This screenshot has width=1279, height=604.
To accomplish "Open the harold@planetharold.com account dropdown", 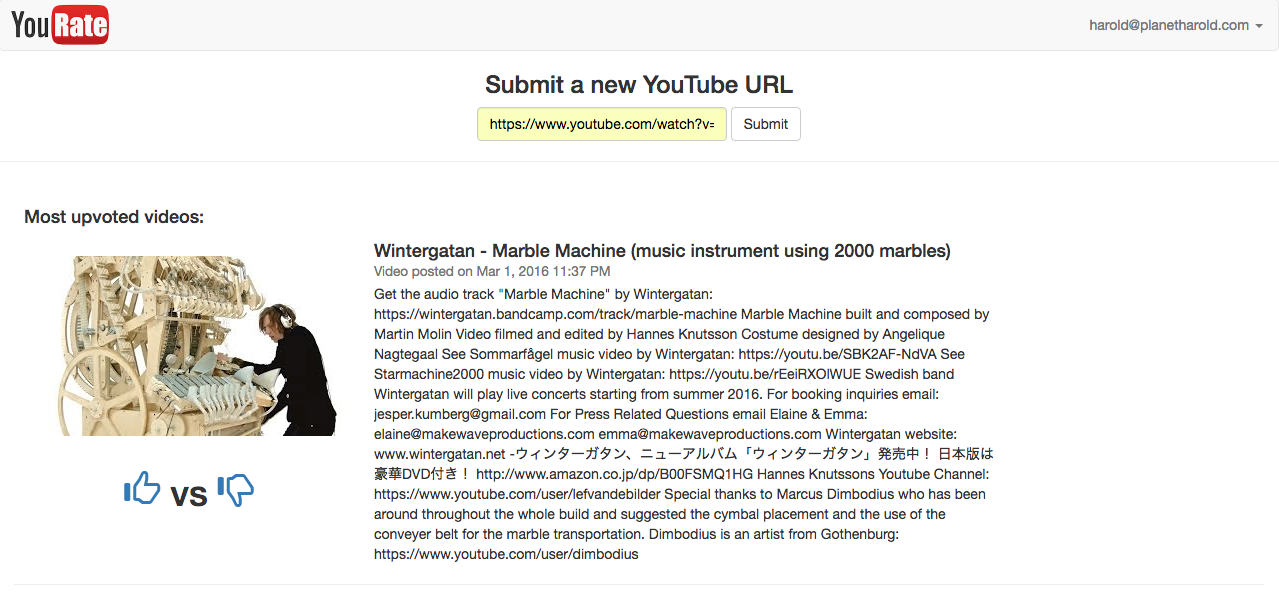I will (x=1175, y=25).
